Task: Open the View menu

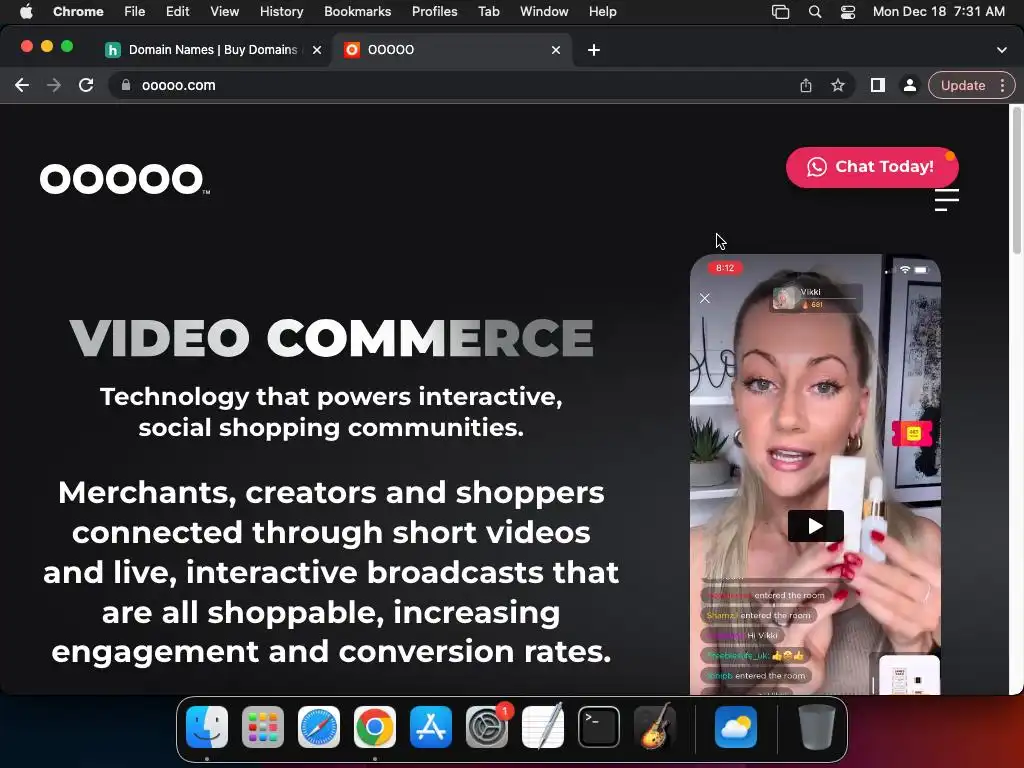Action: click(x=224, y=11)
